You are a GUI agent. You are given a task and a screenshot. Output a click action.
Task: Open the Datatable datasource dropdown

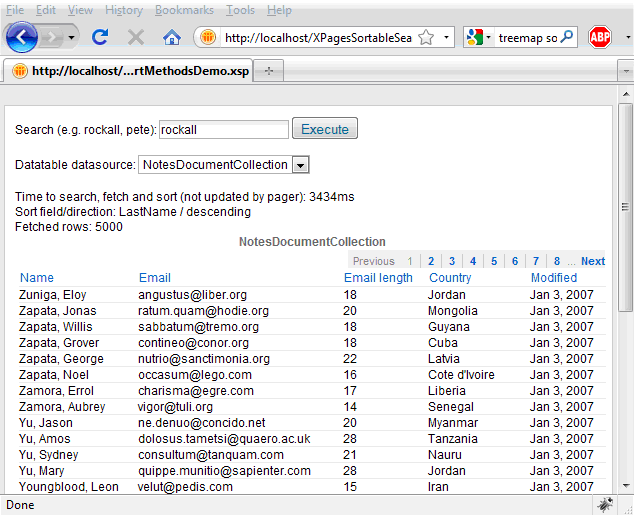300,164
